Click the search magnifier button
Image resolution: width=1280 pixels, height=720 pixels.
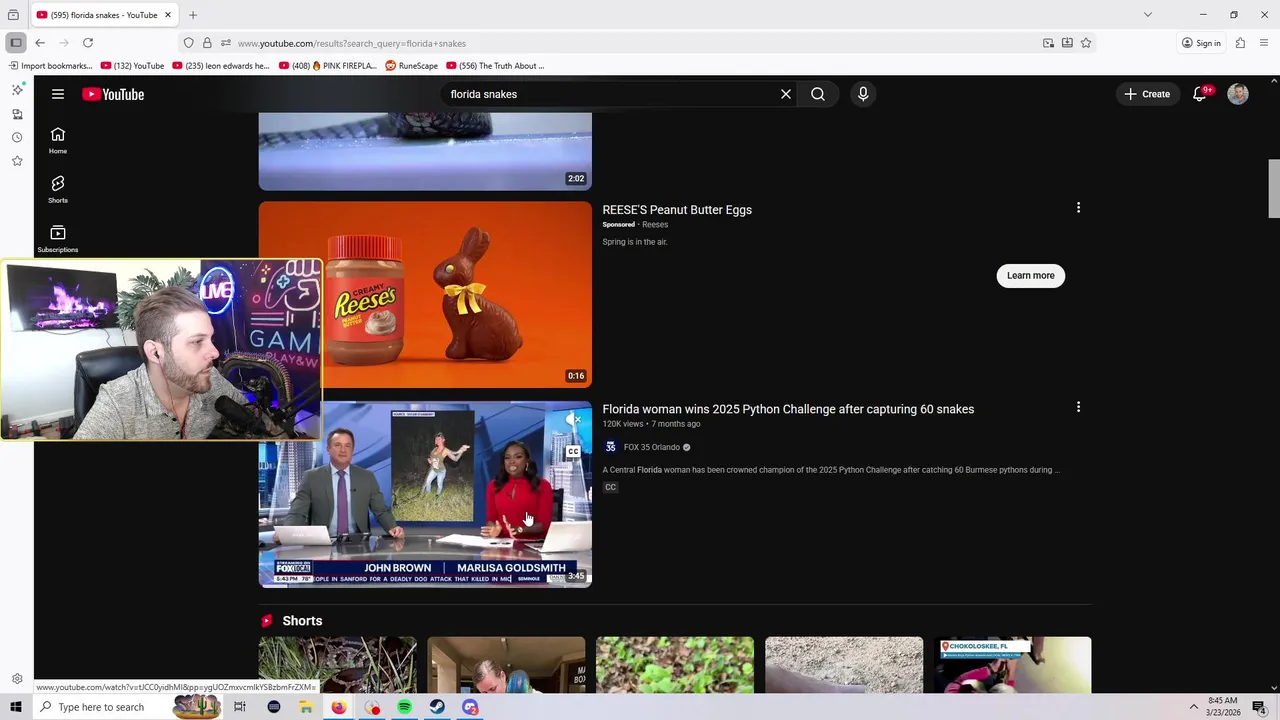(818, 94)
